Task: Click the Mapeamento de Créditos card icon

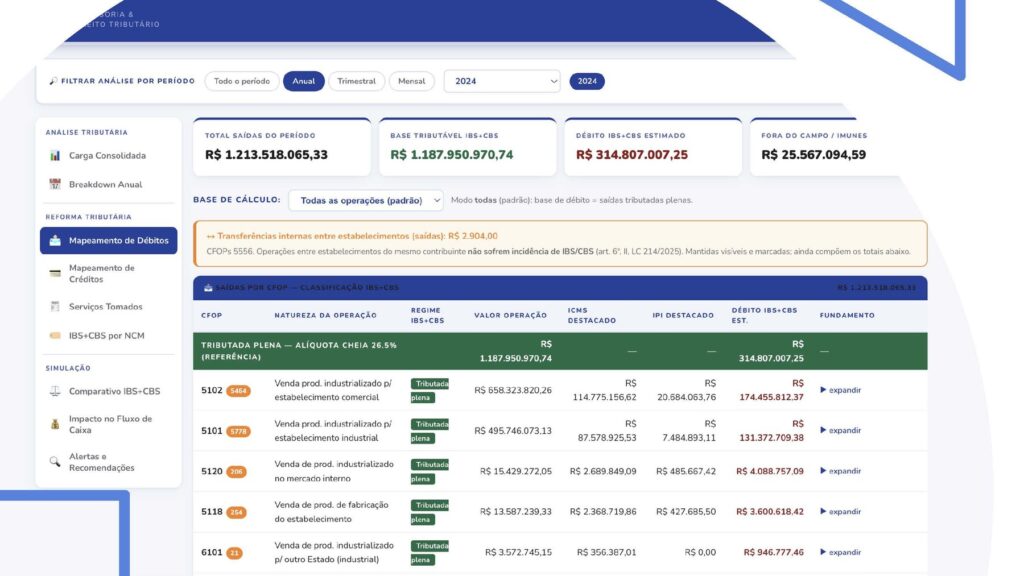Action: [x=55, y=273]
